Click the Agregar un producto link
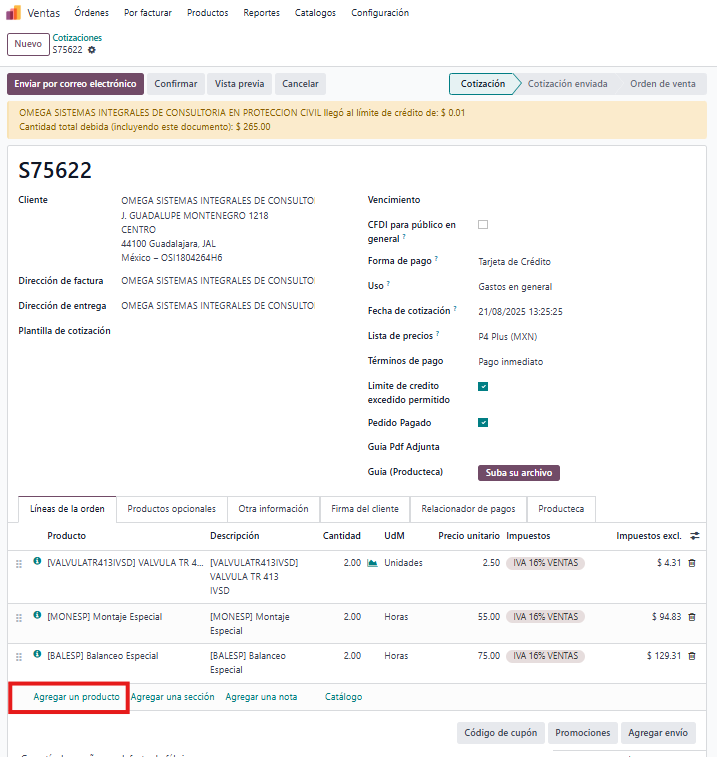Image resolution: width=717 pixels, height=757 pixels. pyautogui.click(x=76, y=697)
